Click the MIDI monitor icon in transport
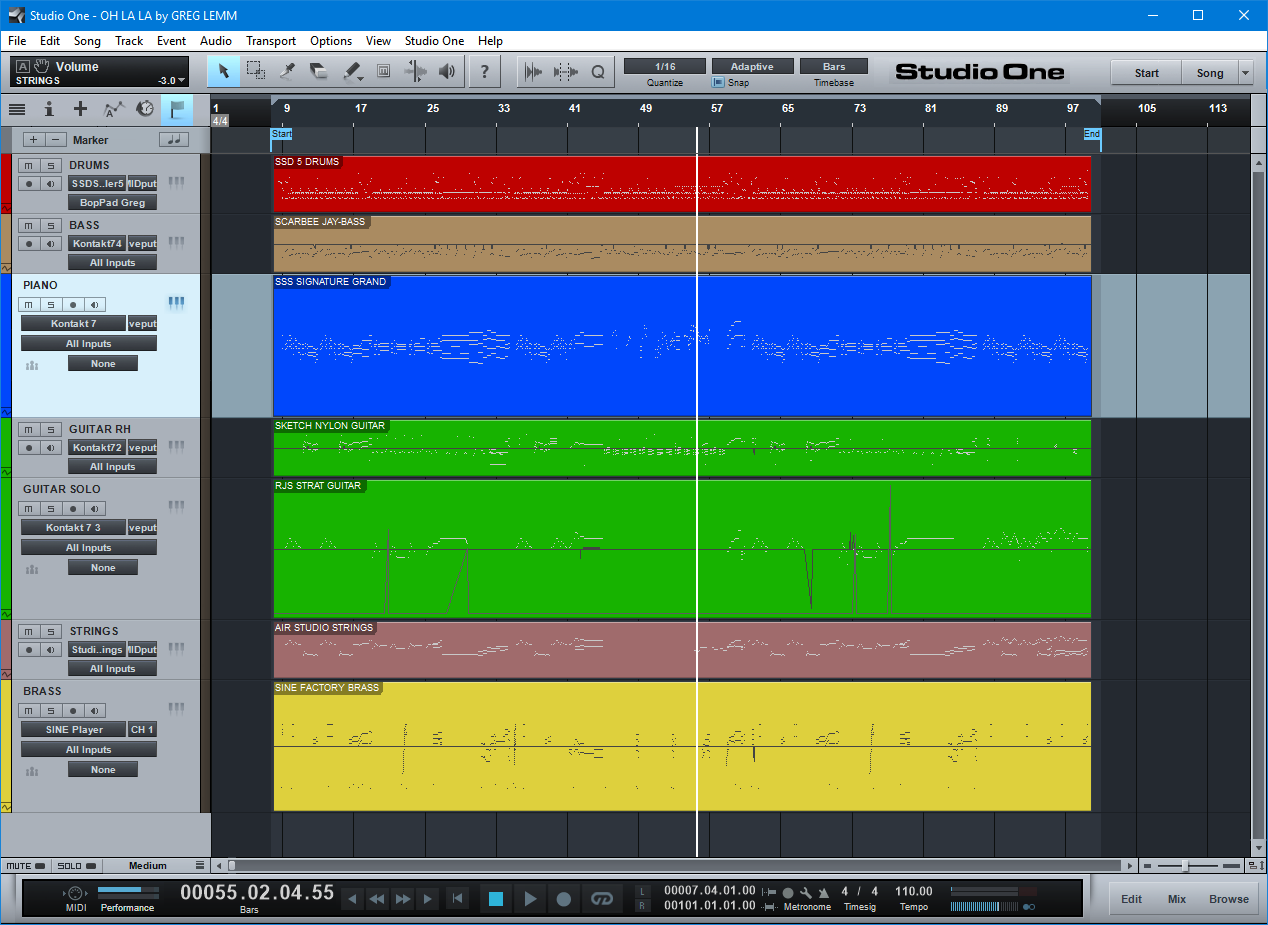 pyautogui.click(x=75, y=892)
